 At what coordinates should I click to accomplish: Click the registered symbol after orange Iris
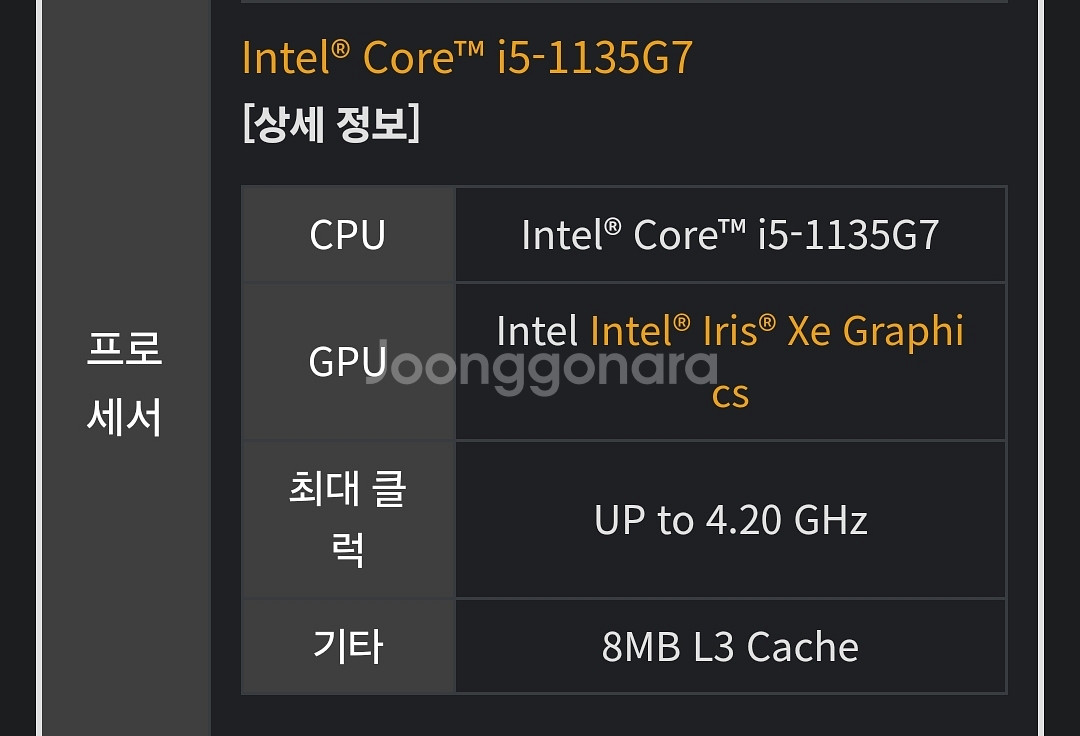[x=767, y=322]
